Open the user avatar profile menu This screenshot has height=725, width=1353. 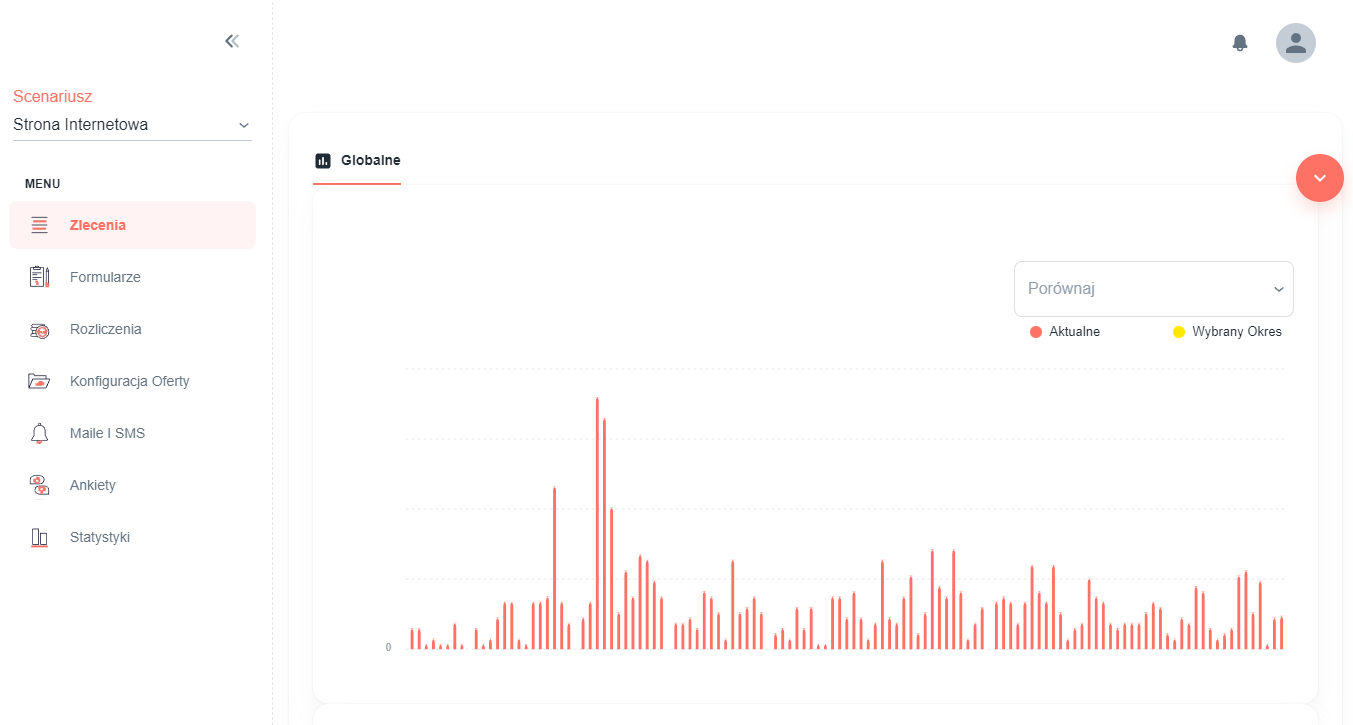1296,43
